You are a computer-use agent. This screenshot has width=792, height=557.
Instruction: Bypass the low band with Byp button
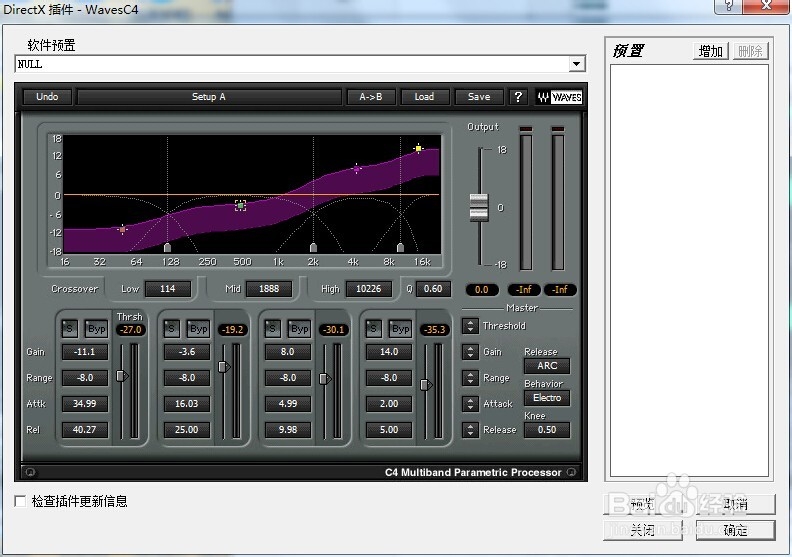(96, 329)
